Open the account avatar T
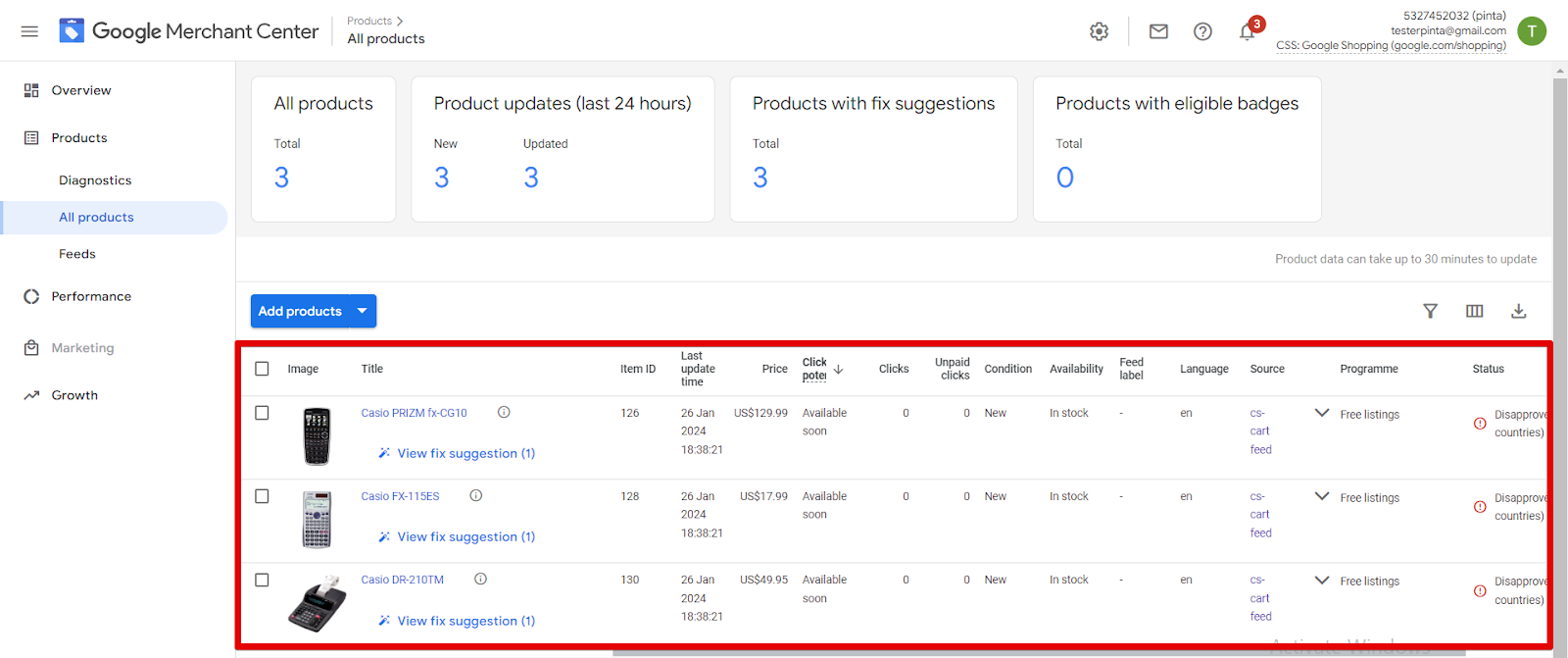 [x=1532, y=31]
